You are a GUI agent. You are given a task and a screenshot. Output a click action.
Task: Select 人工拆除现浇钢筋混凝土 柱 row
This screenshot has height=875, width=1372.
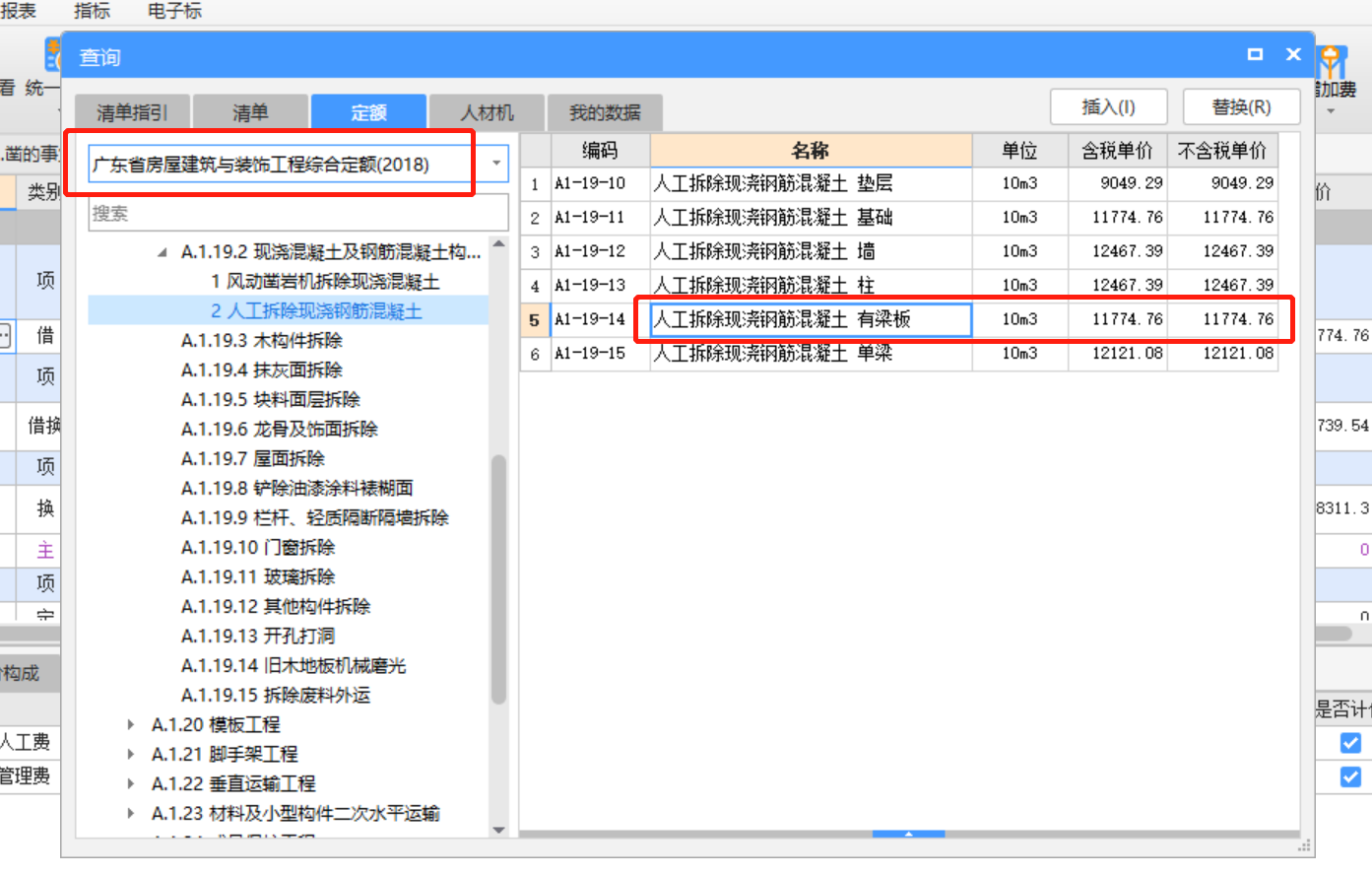pos(899,285)
